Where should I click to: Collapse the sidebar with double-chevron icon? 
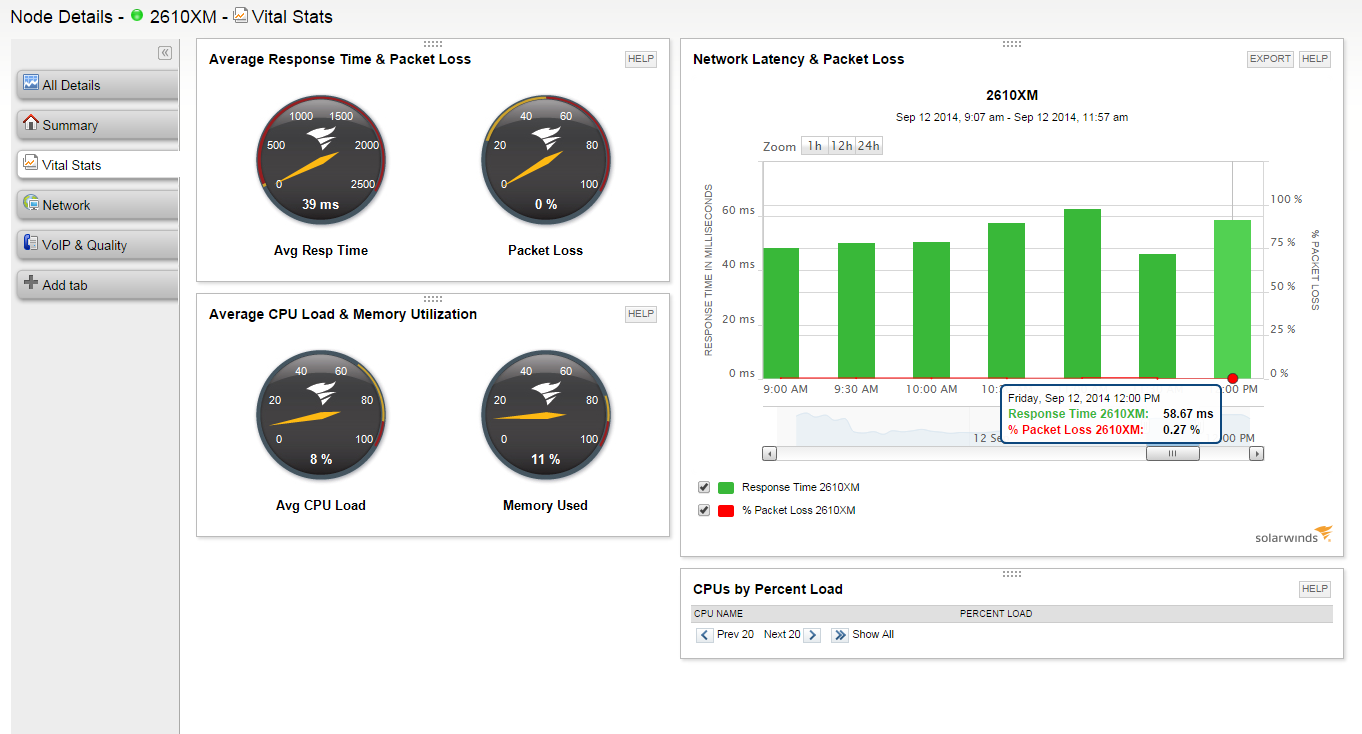(165, 53)
